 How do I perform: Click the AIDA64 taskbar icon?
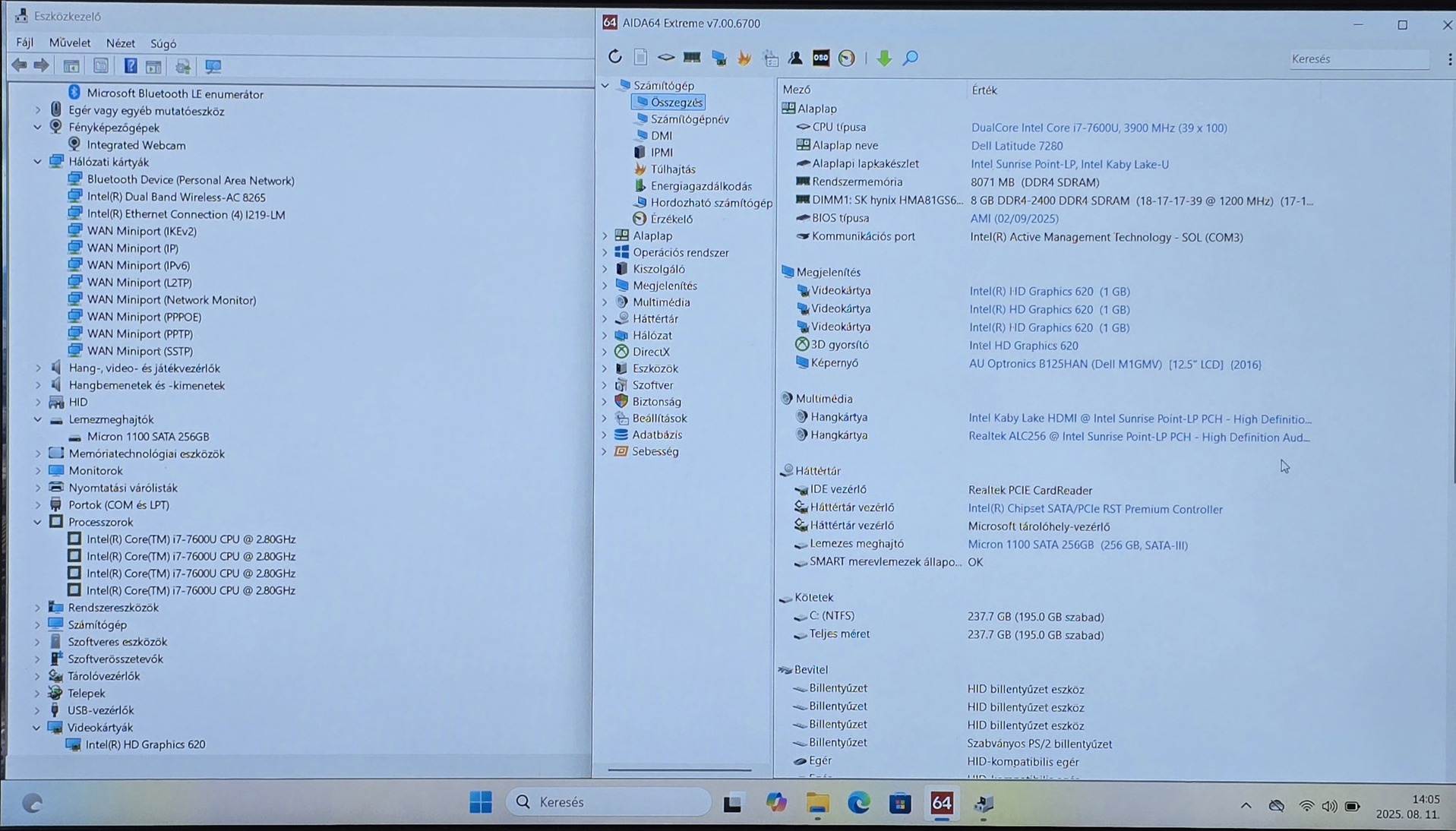(942, 803)
